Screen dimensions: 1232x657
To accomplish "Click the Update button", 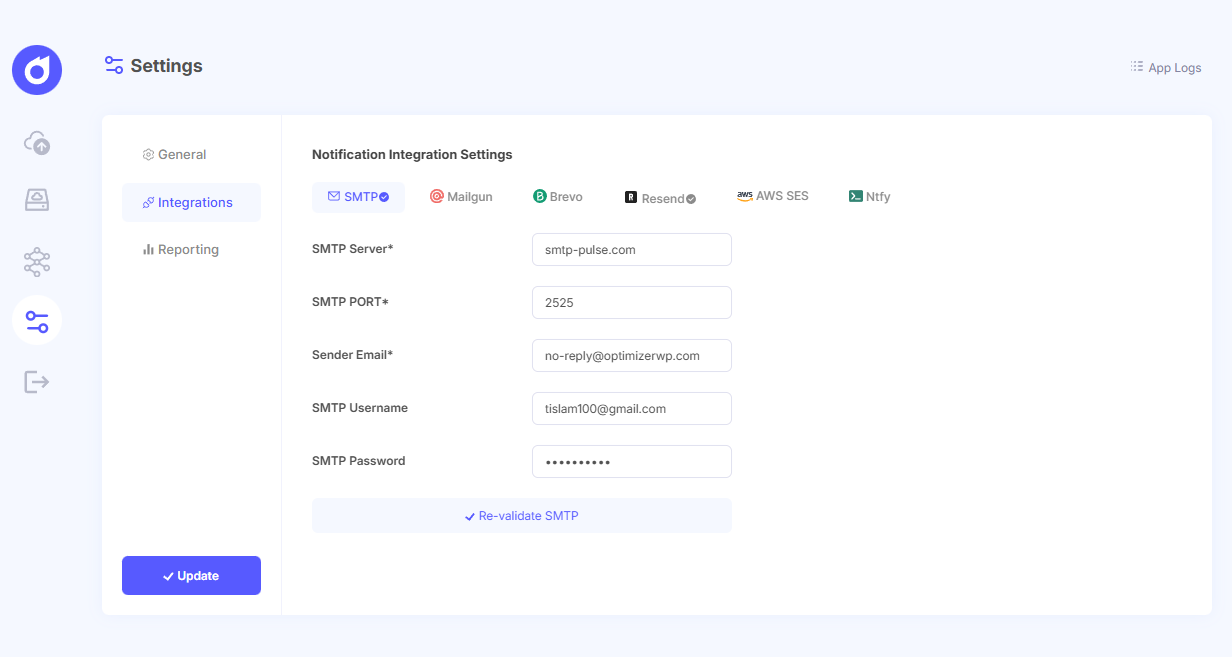I will pyautogui.click(x=191, y=575).
